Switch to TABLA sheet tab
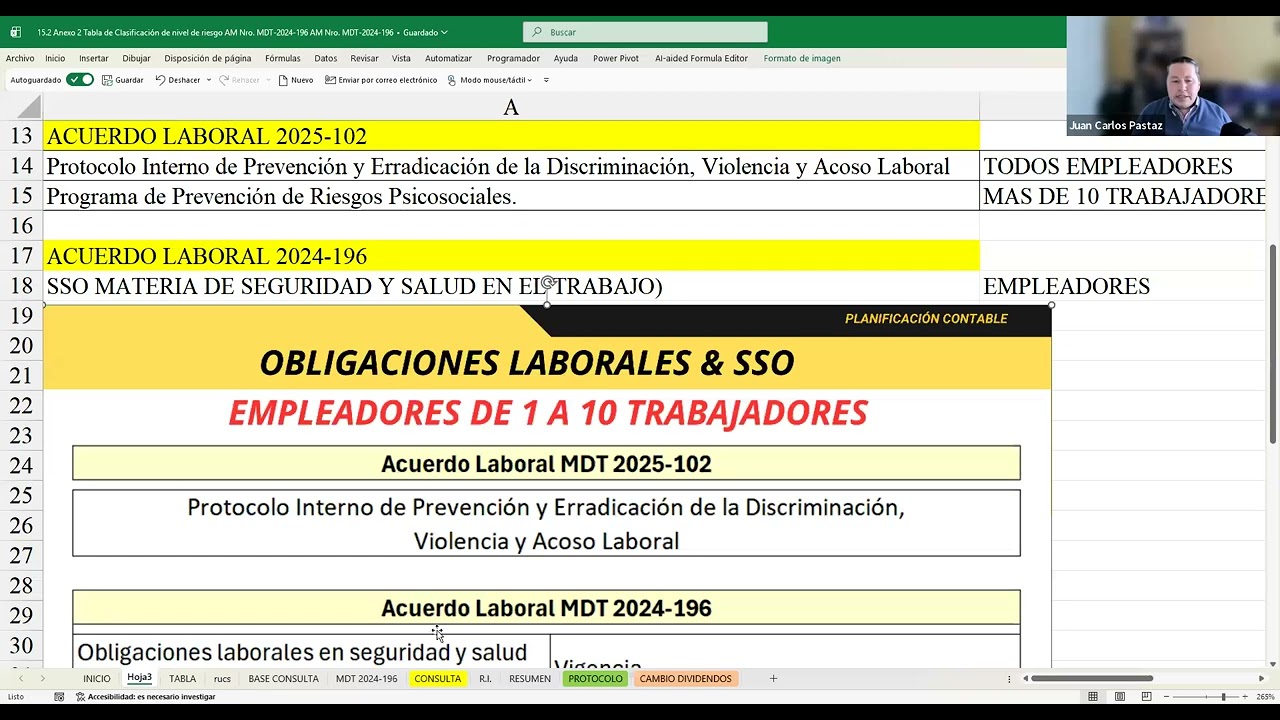This screenshot has height=720, width=1280. click(182, 679)
